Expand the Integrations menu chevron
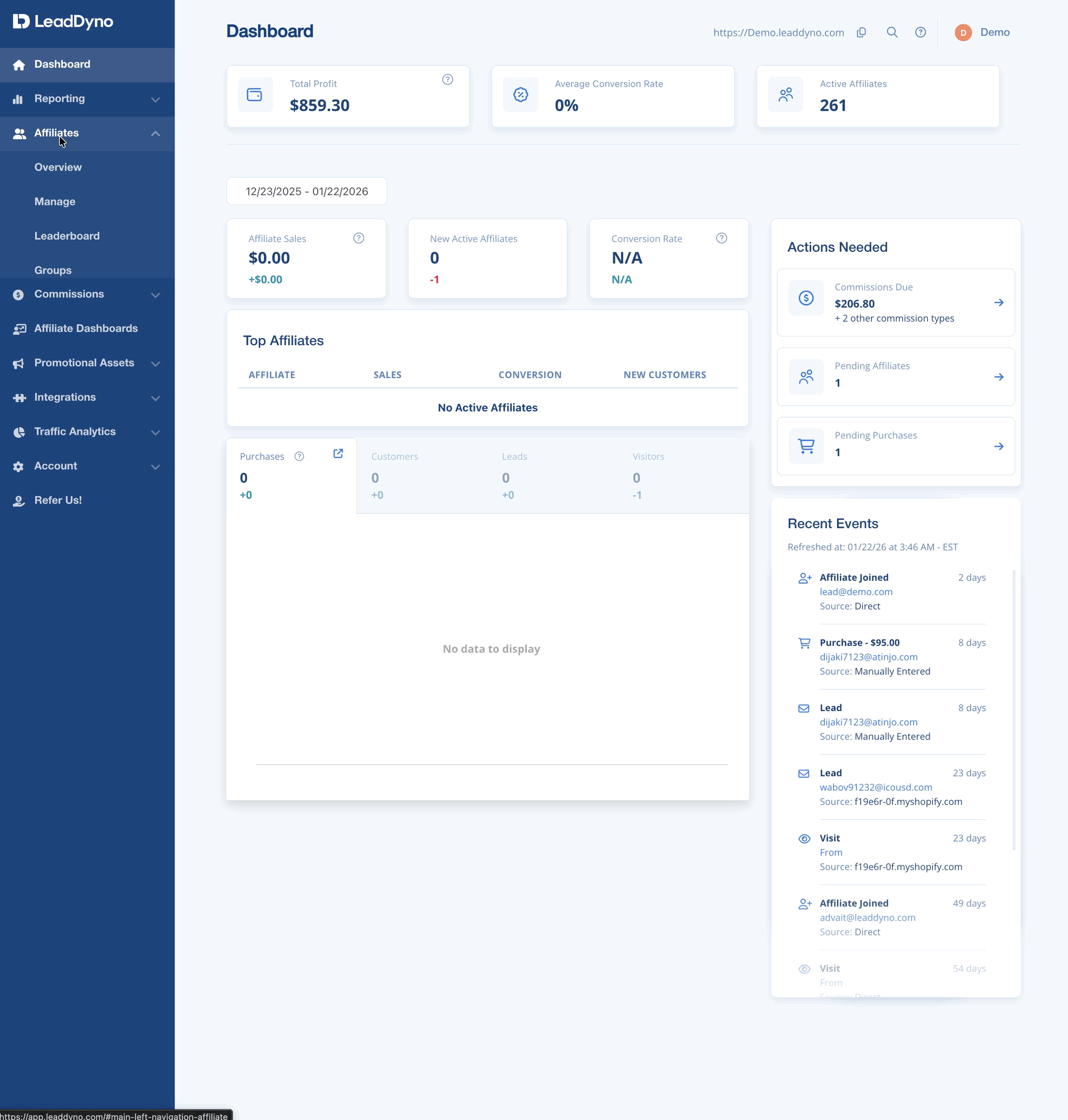 click(156, 398)
